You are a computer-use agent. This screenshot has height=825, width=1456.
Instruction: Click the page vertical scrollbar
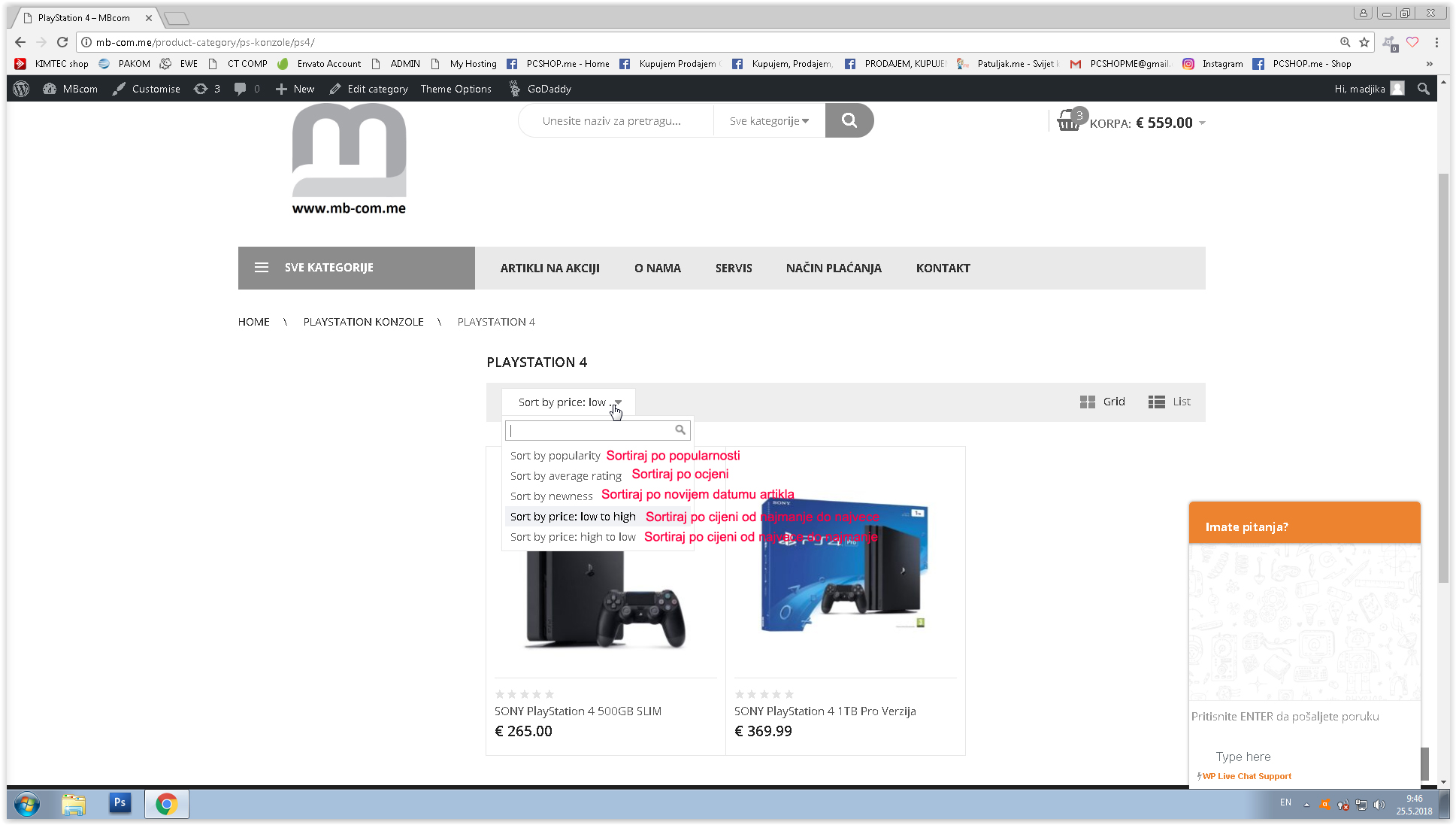1442,379
